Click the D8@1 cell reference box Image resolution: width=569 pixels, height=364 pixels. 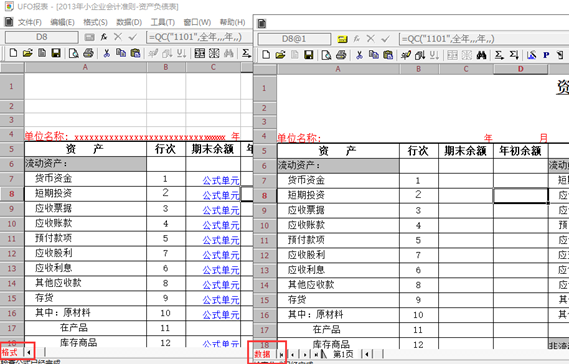click(294, 39)
